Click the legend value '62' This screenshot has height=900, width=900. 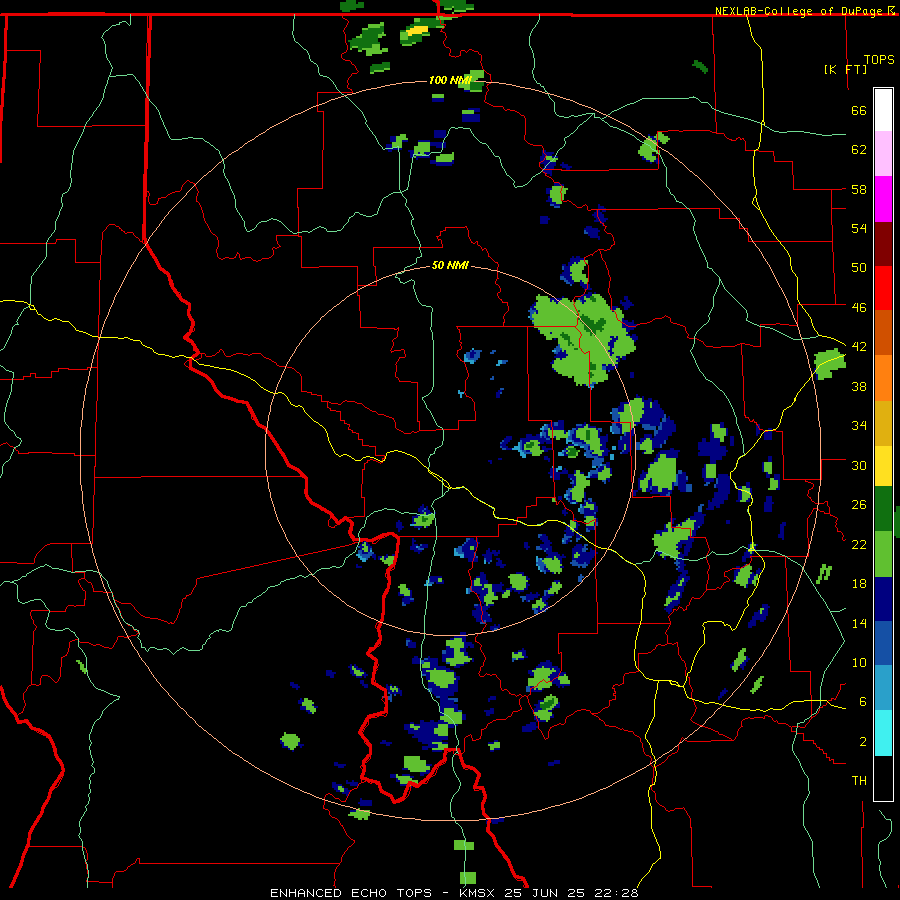click(x=859, y=149)
